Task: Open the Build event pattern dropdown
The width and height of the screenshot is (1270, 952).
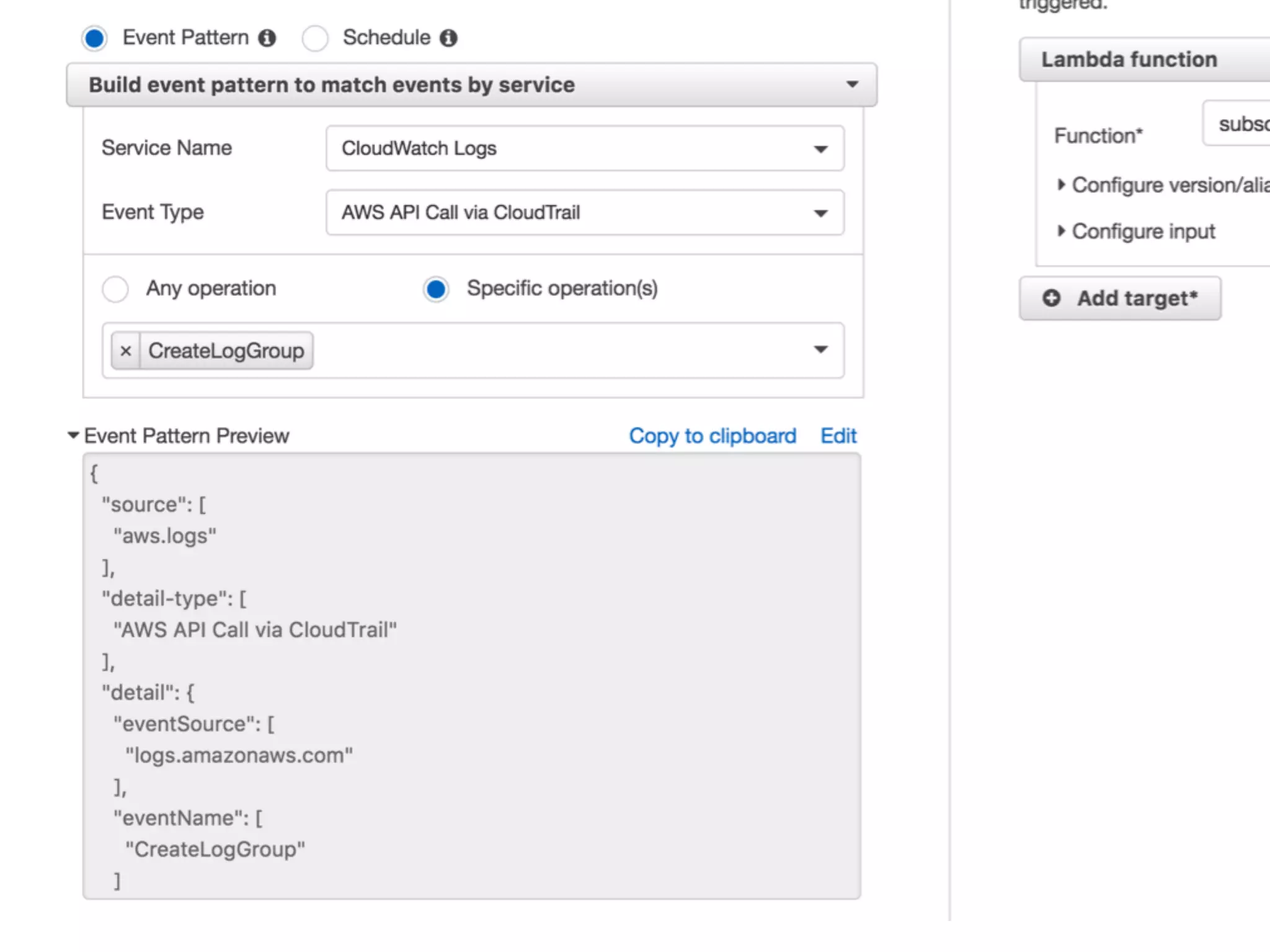Action: (471, 85)
